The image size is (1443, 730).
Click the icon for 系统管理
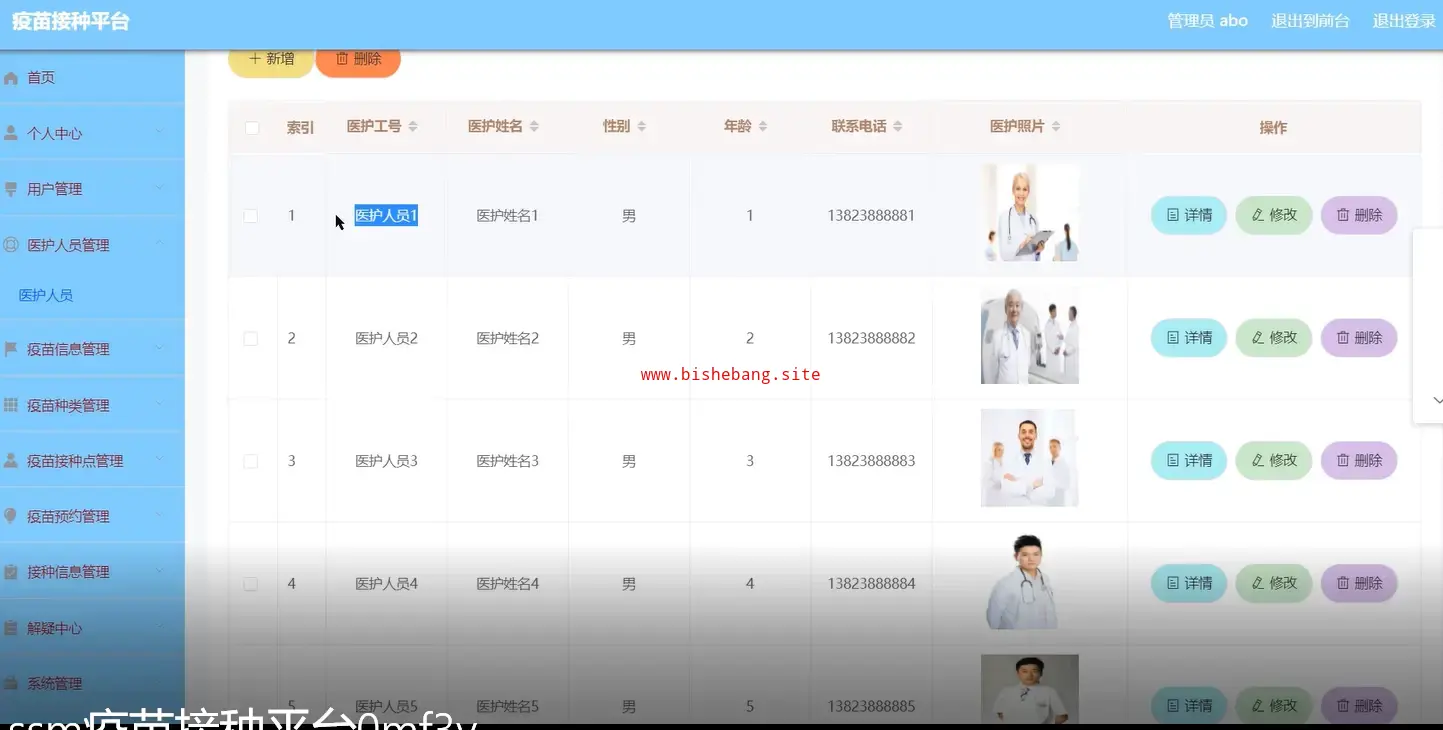click(x=11, y=684)
